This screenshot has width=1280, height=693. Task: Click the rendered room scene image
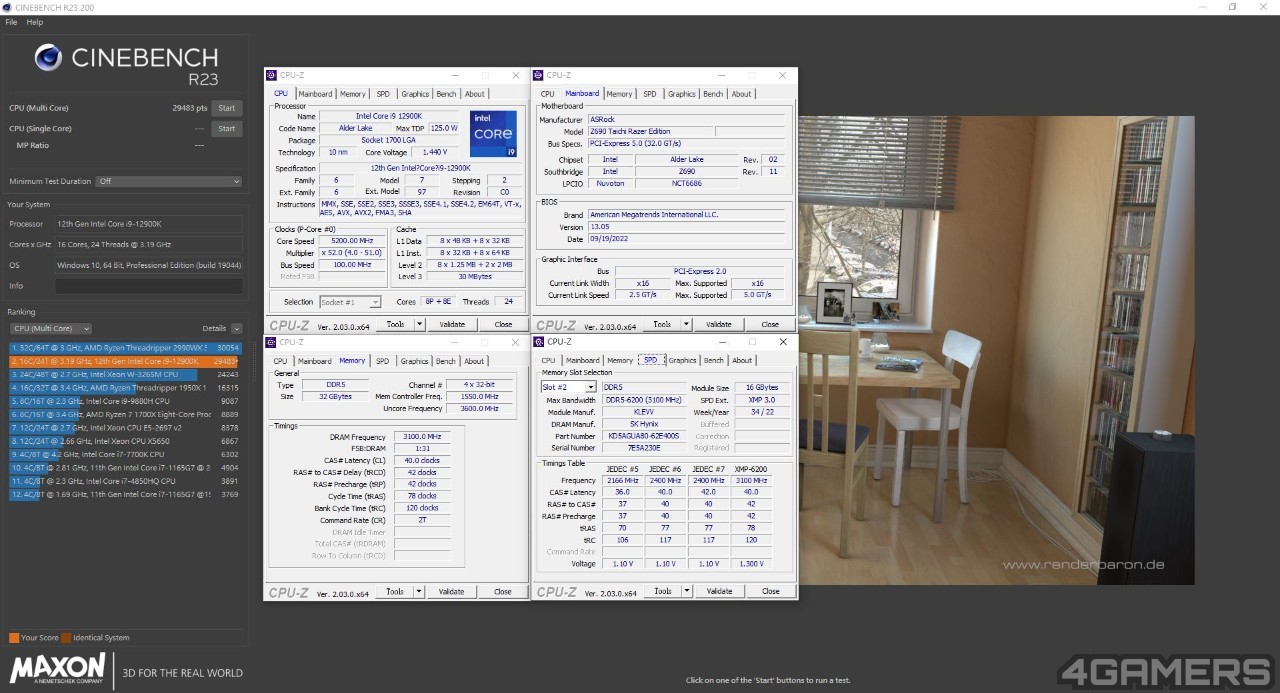tap(996, 350)
